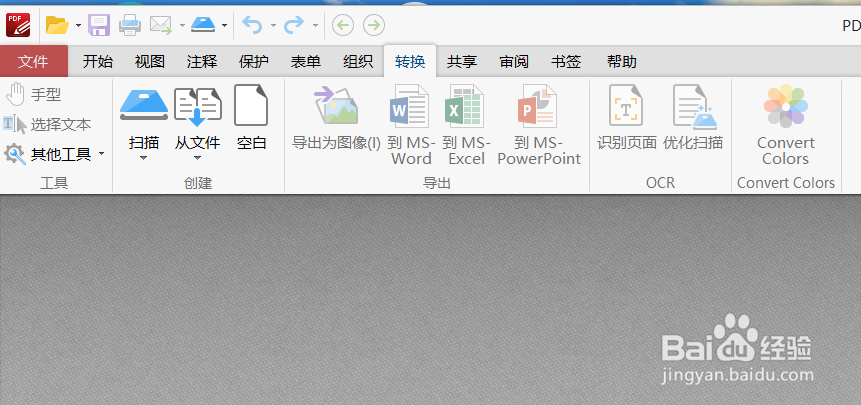The width and height of the screenshot is (861, 405).
Task: Expand the open folder dropdown arrow
Action: coord(78,25)
